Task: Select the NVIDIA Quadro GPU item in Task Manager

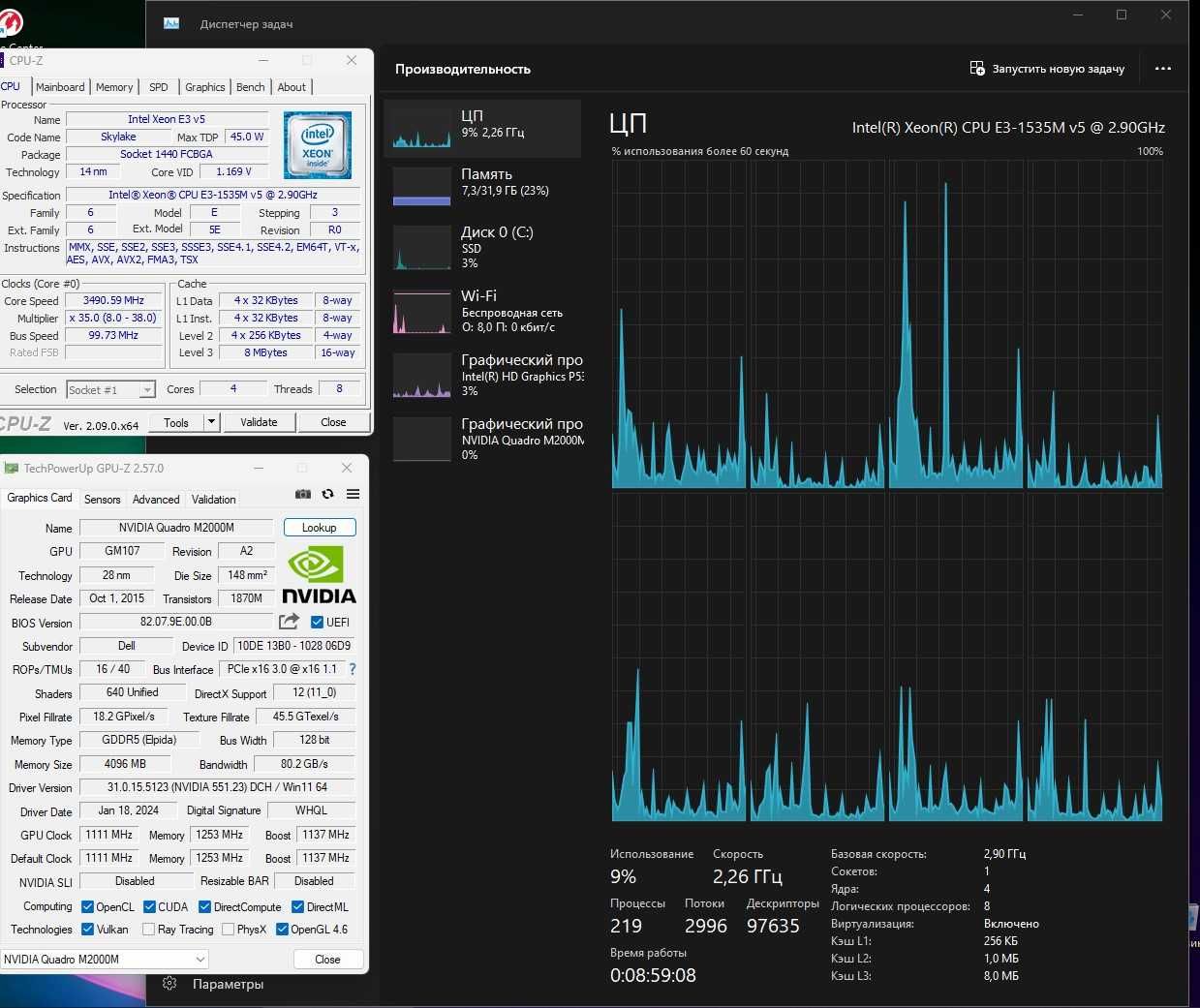Action: click(x=482, y=439)
